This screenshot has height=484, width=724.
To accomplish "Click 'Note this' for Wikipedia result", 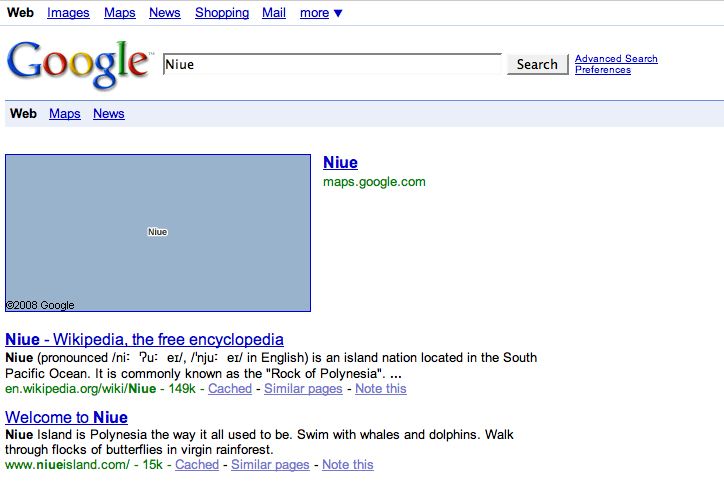I will point(380,389).
